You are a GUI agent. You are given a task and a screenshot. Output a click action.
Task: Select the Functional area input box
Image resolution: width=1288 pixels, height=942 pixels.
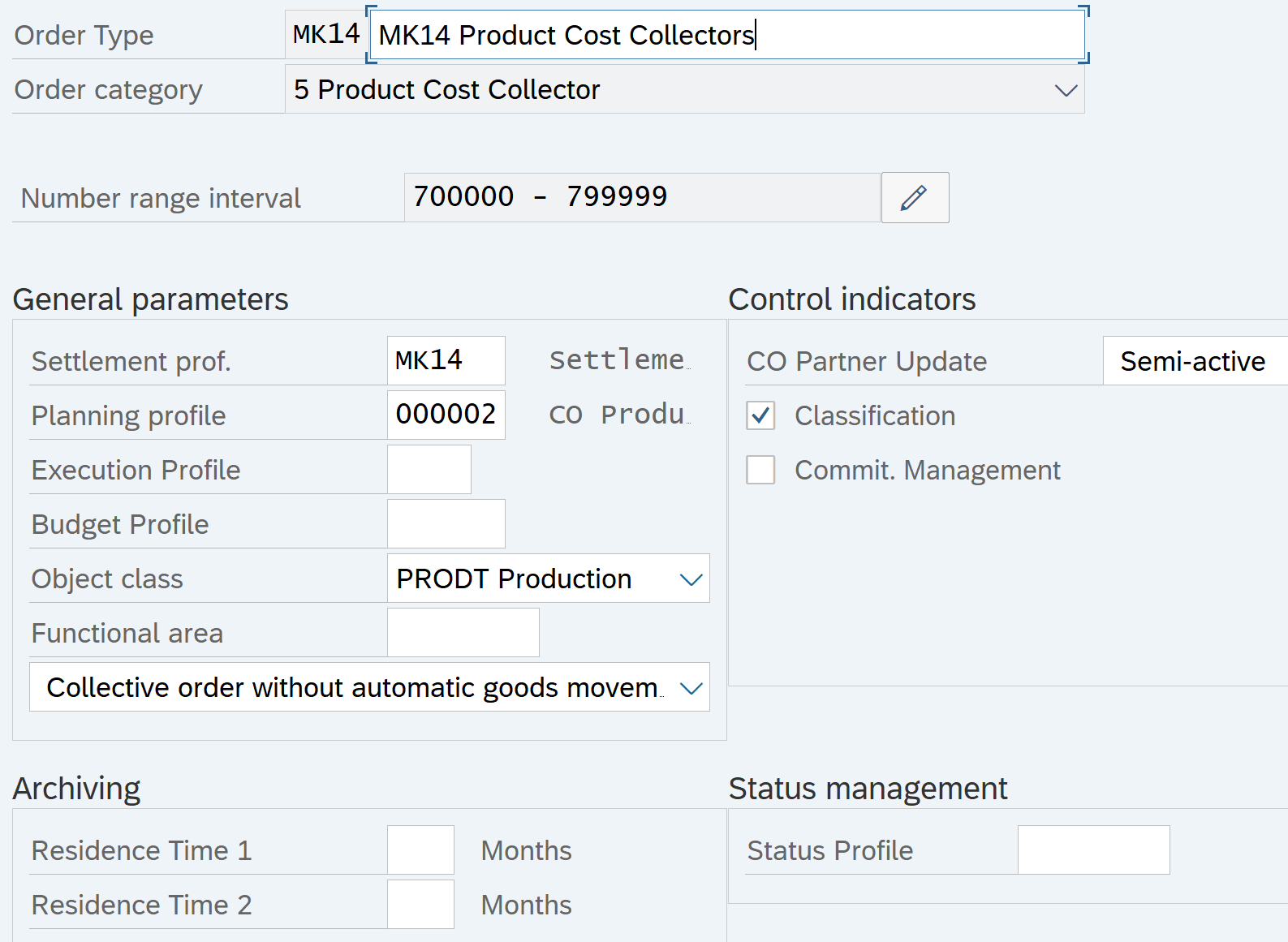tap(463, 633)
